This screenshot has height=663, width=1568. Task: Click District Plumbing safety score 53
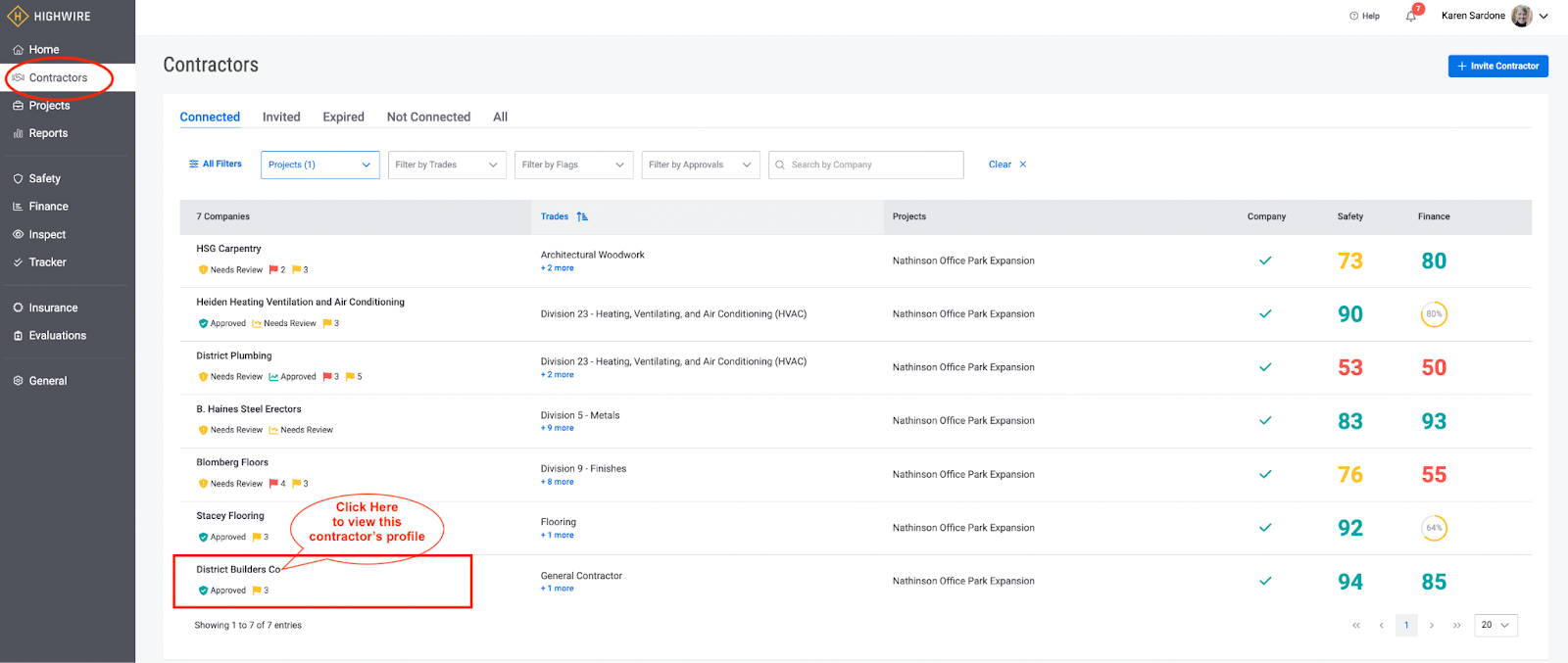point(1350,368)
